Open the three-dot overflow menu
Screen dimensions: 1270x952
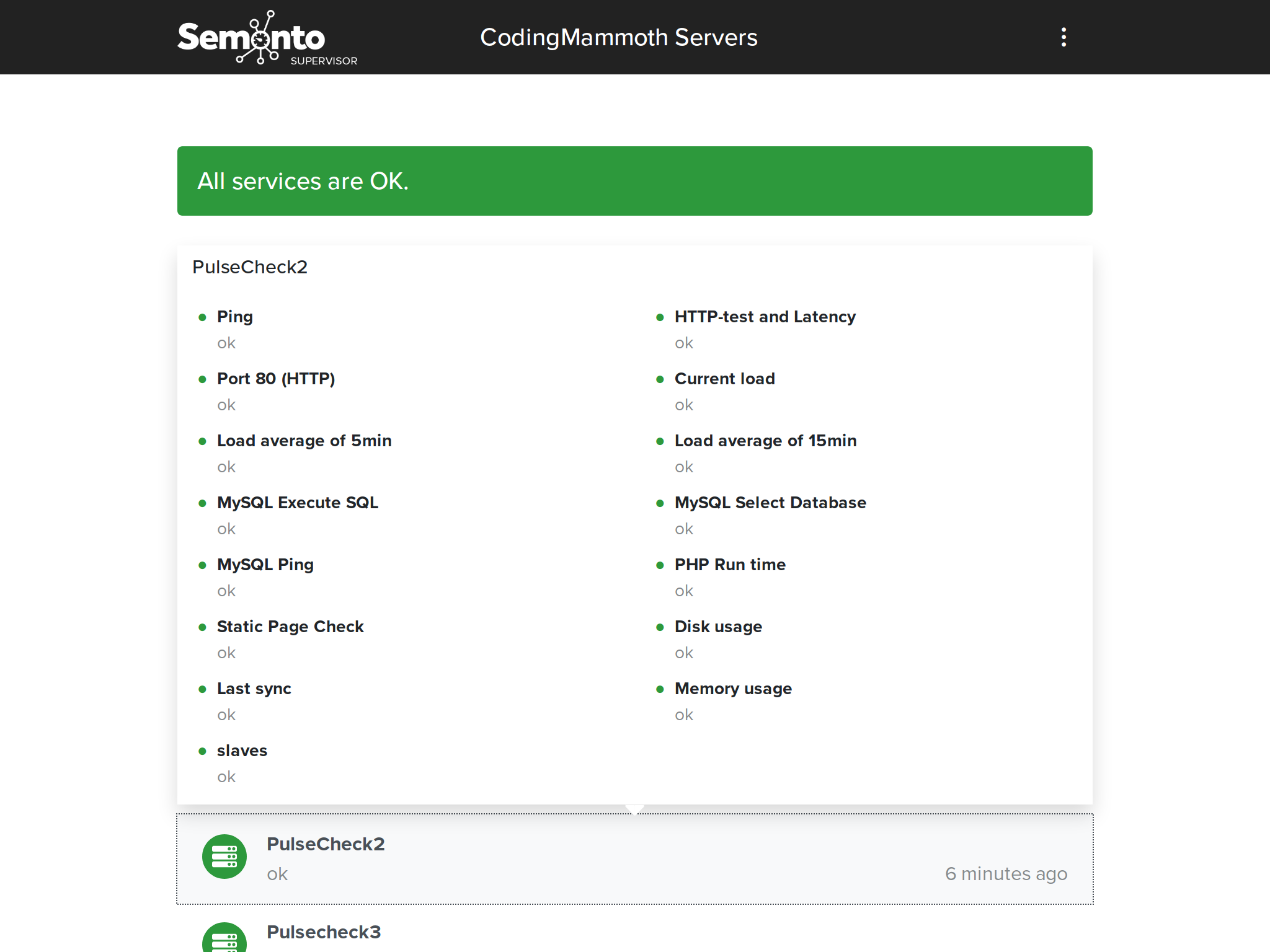coord(1064,37)
